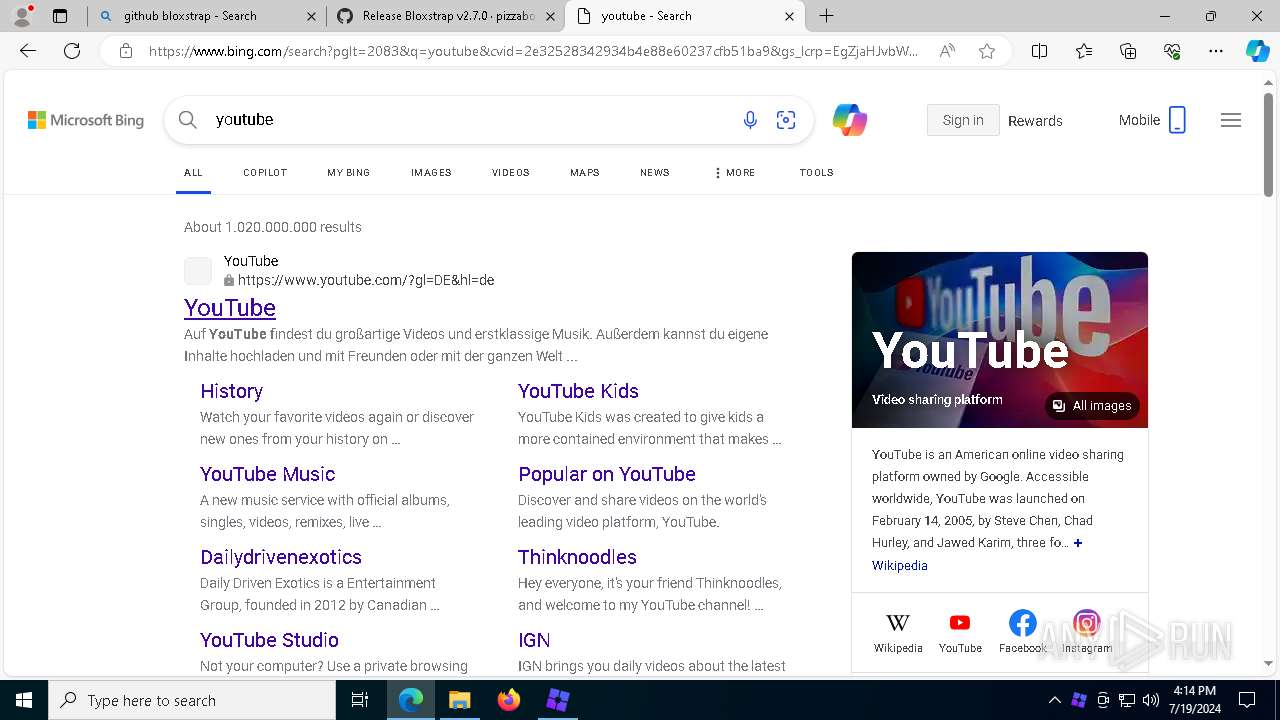The width and height of the screenshot is (1280, 720).
Task: Switch to the NEWS search tab
Action: coord(655,173)
